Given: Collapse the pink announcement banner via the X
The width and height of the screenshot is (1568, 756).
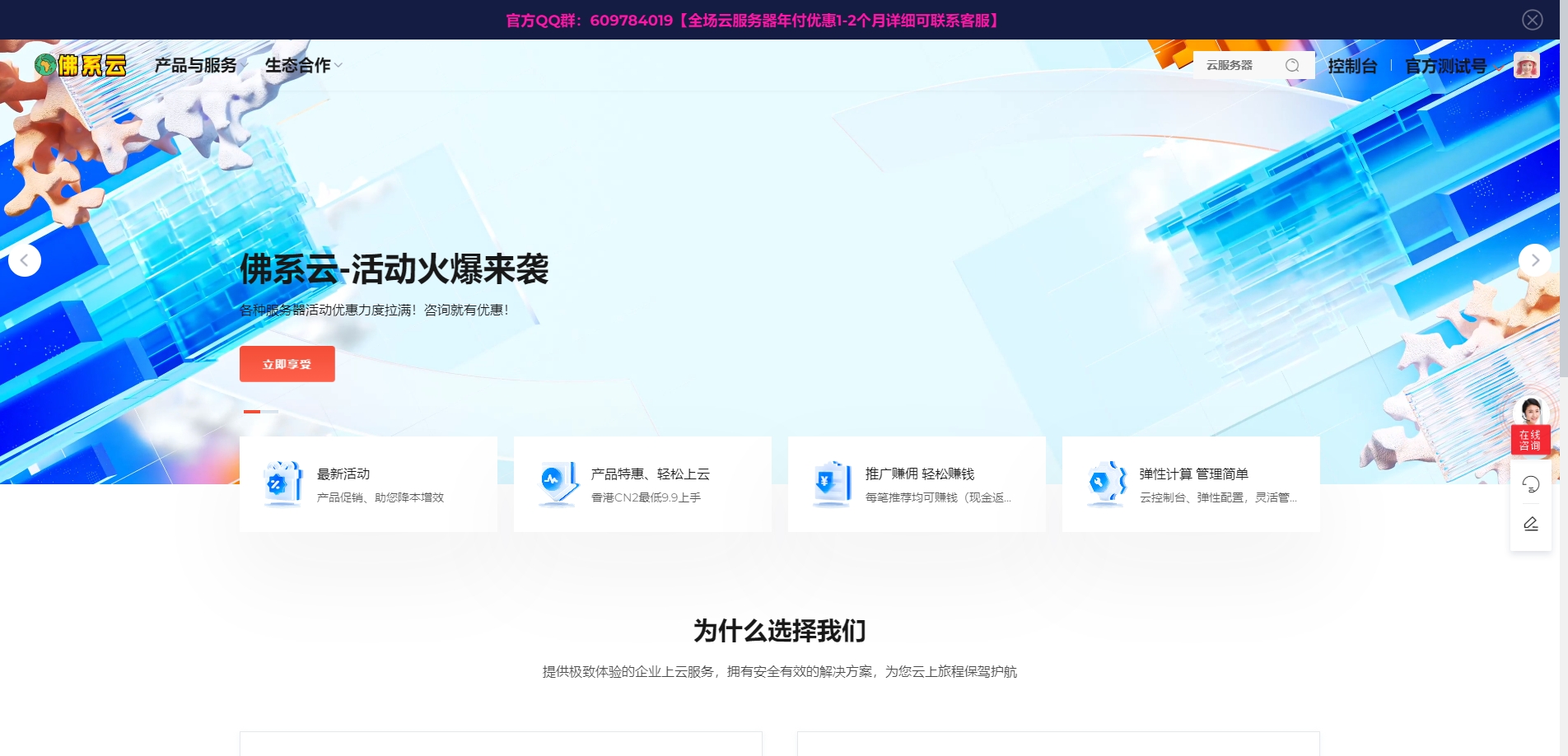Looking at the screenshot, I should (x=1532, y=19).
